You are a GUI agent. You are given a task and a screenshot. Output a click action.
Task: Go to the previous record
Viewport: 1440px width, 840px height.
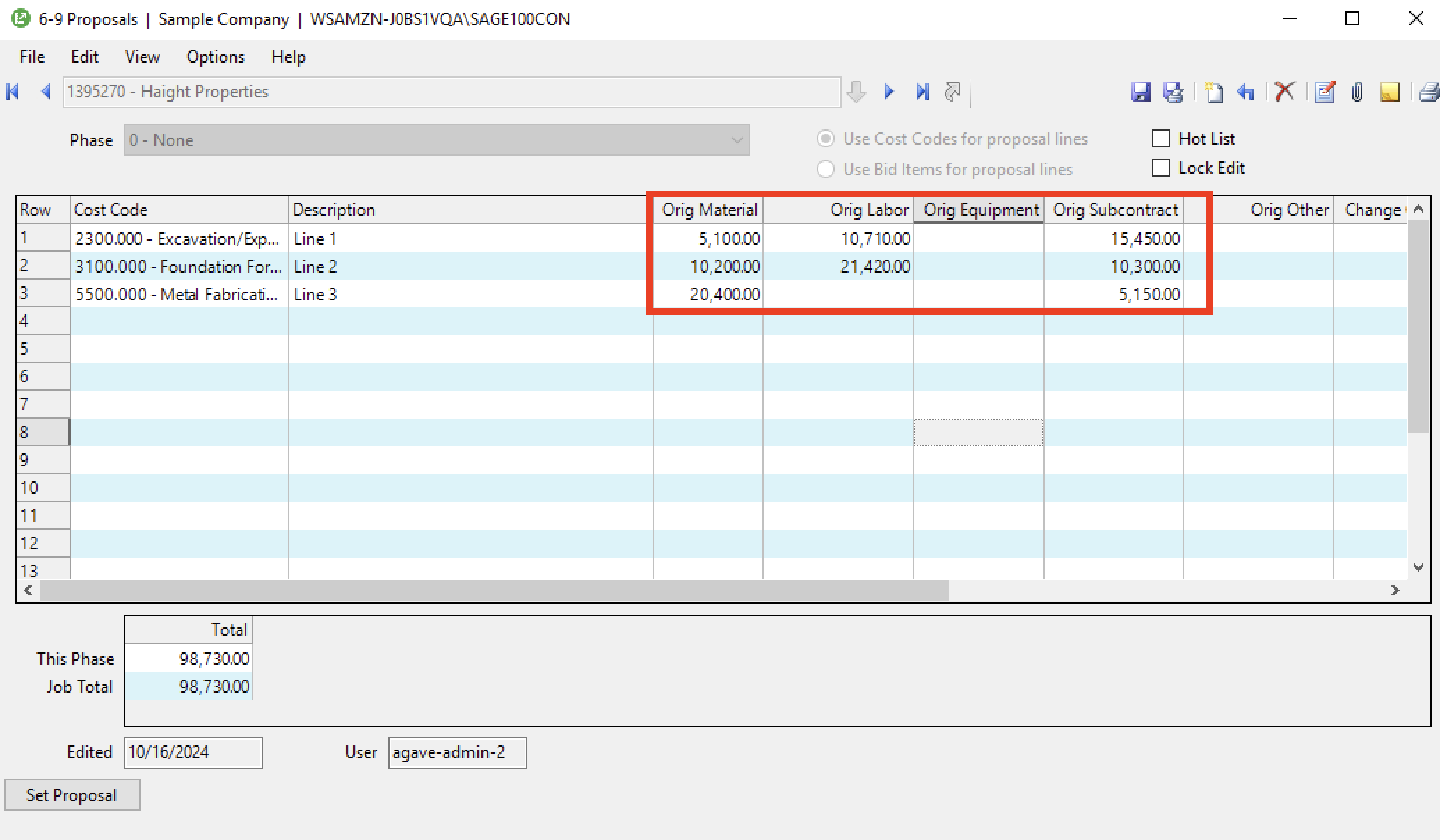point(46,92)
